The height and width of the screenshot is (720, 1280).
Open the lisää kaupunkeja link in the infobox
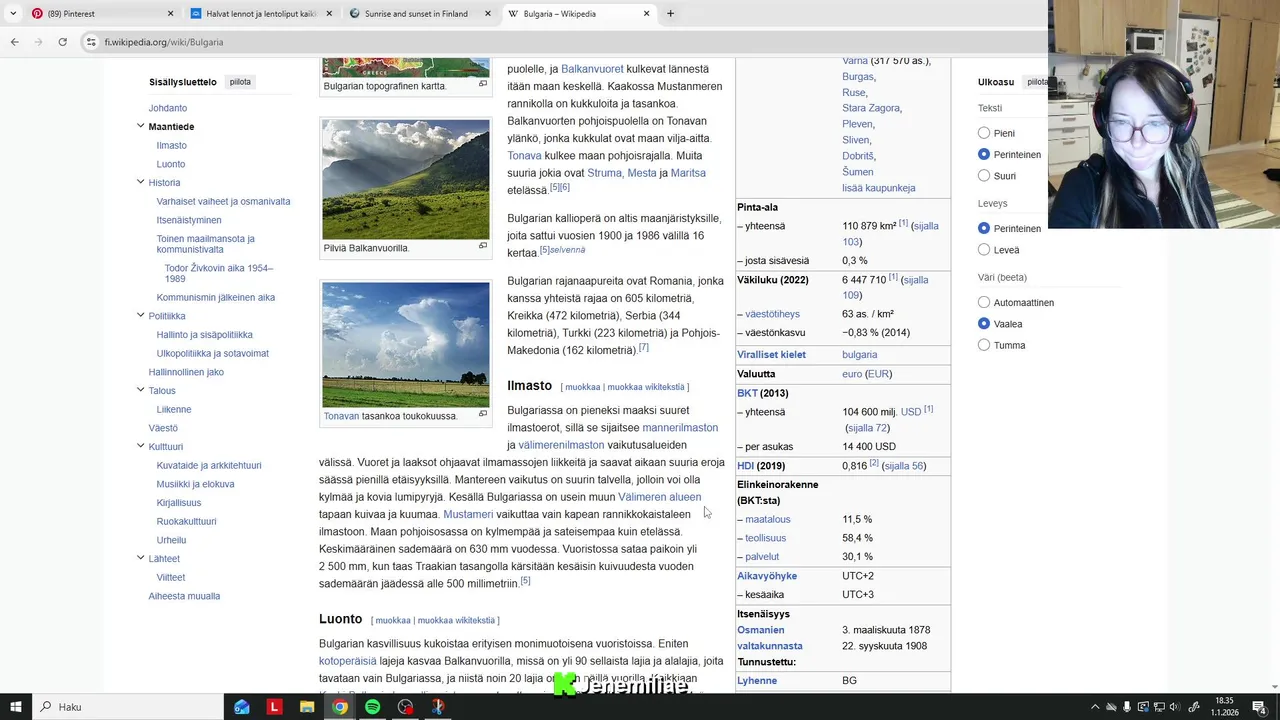879,188
